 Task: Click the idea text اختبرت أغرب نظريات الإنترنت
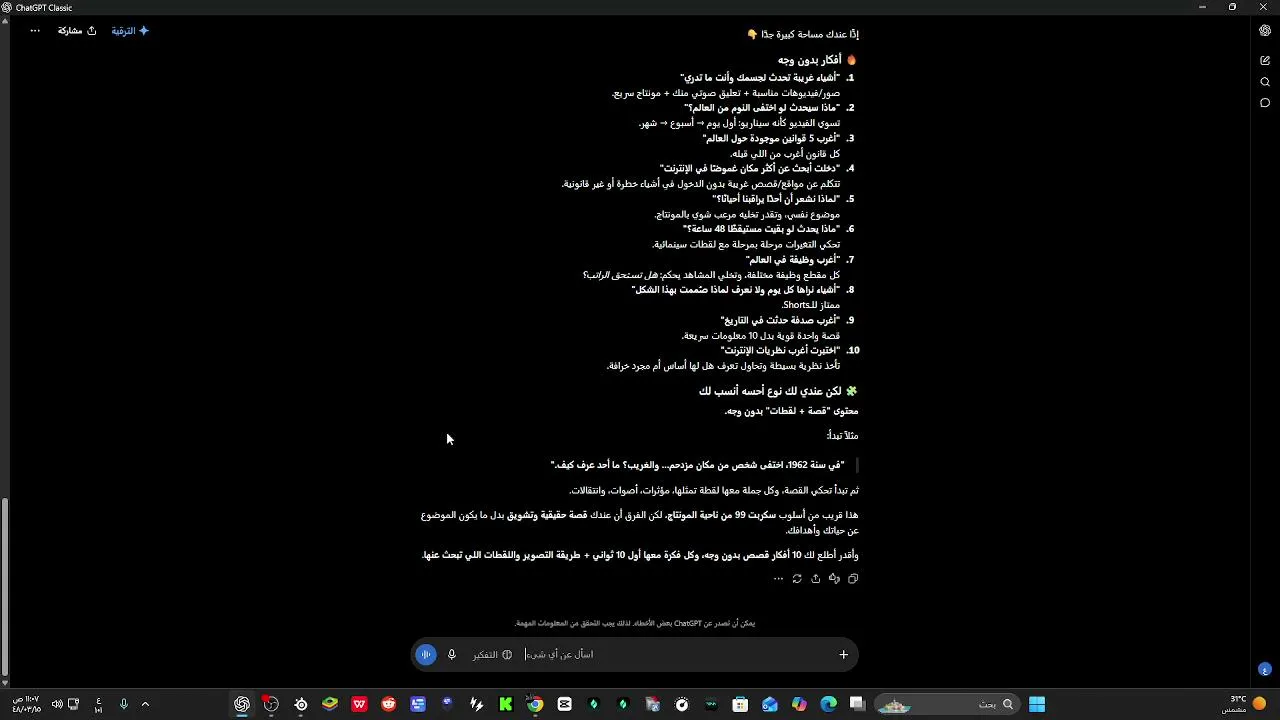(x=780, y=350)
